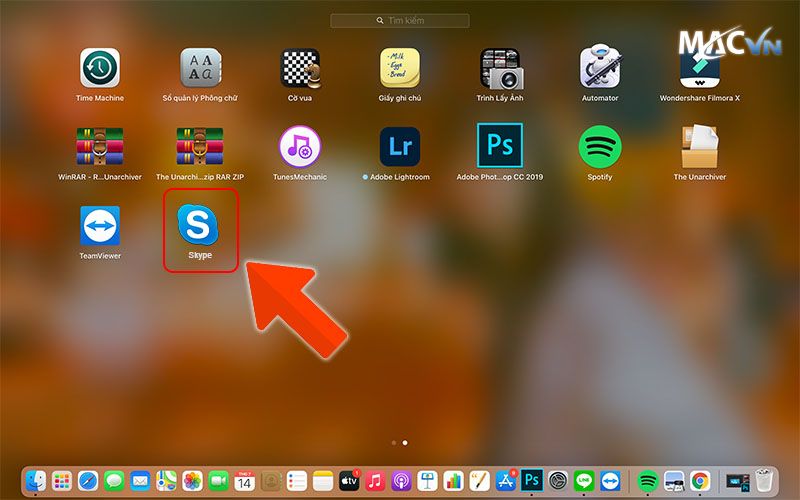The width and height of the screenshot is (800, 500).
Task: Click TeamViewer icon in the Dock
Action: [610, 481]
